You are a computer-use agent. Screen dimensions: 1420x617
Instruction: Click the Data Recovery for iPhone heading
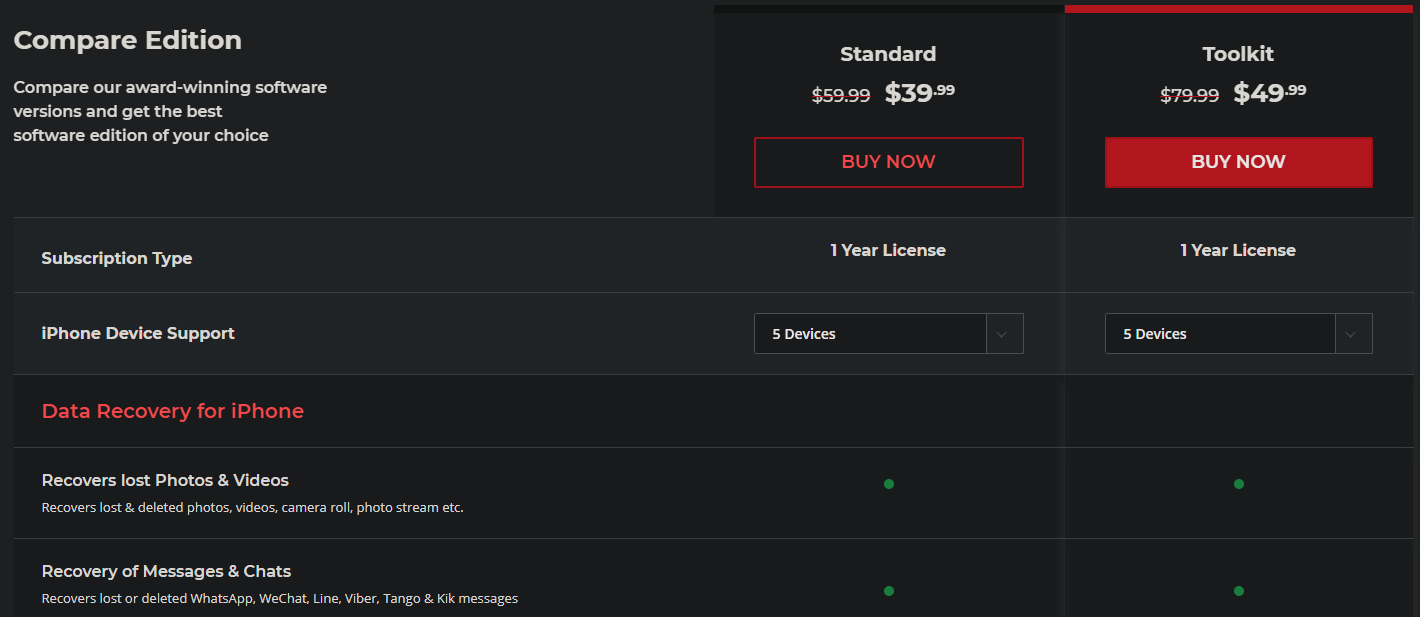(x=173, y=411)
